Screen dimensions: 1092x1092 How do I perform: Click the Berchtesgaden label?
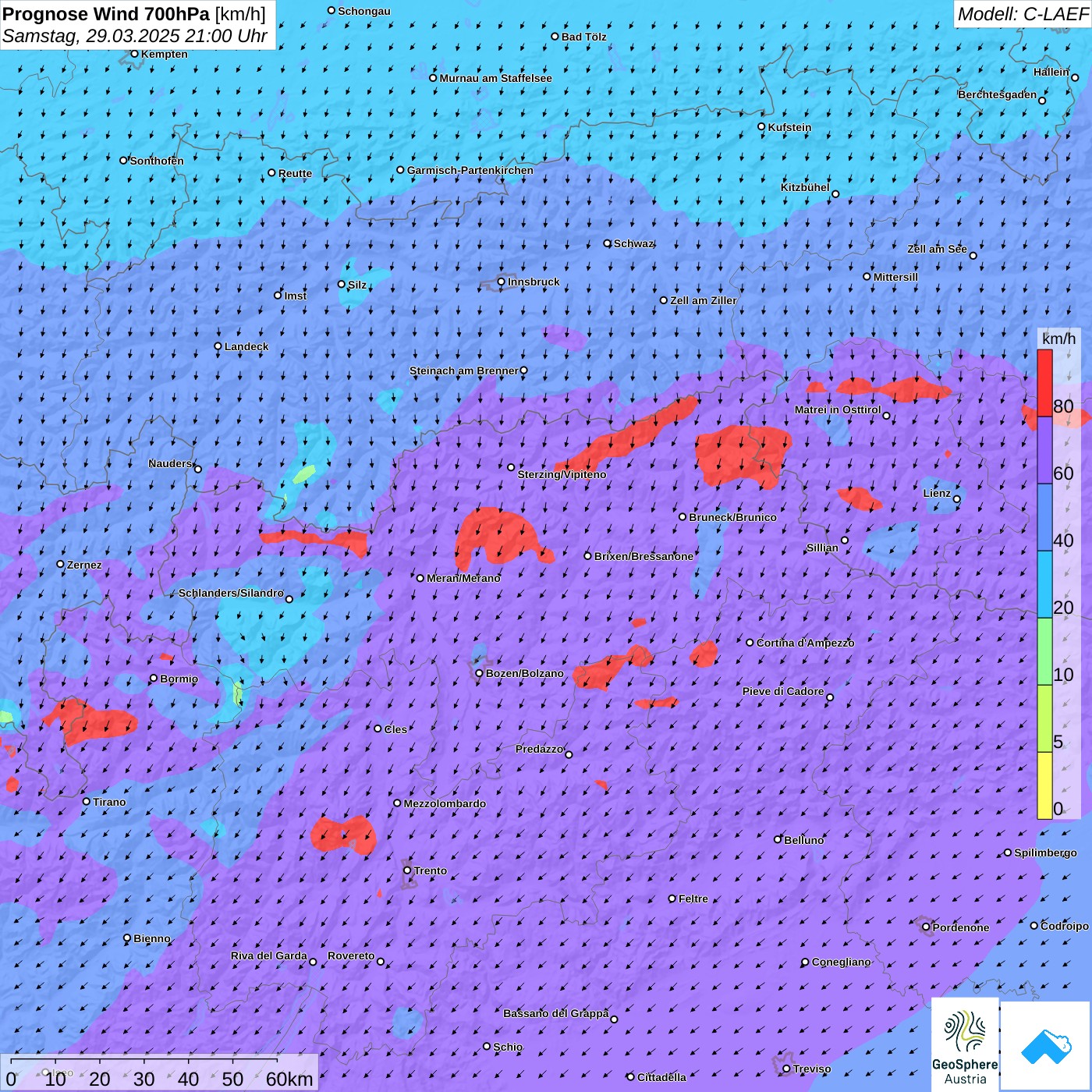998,94
